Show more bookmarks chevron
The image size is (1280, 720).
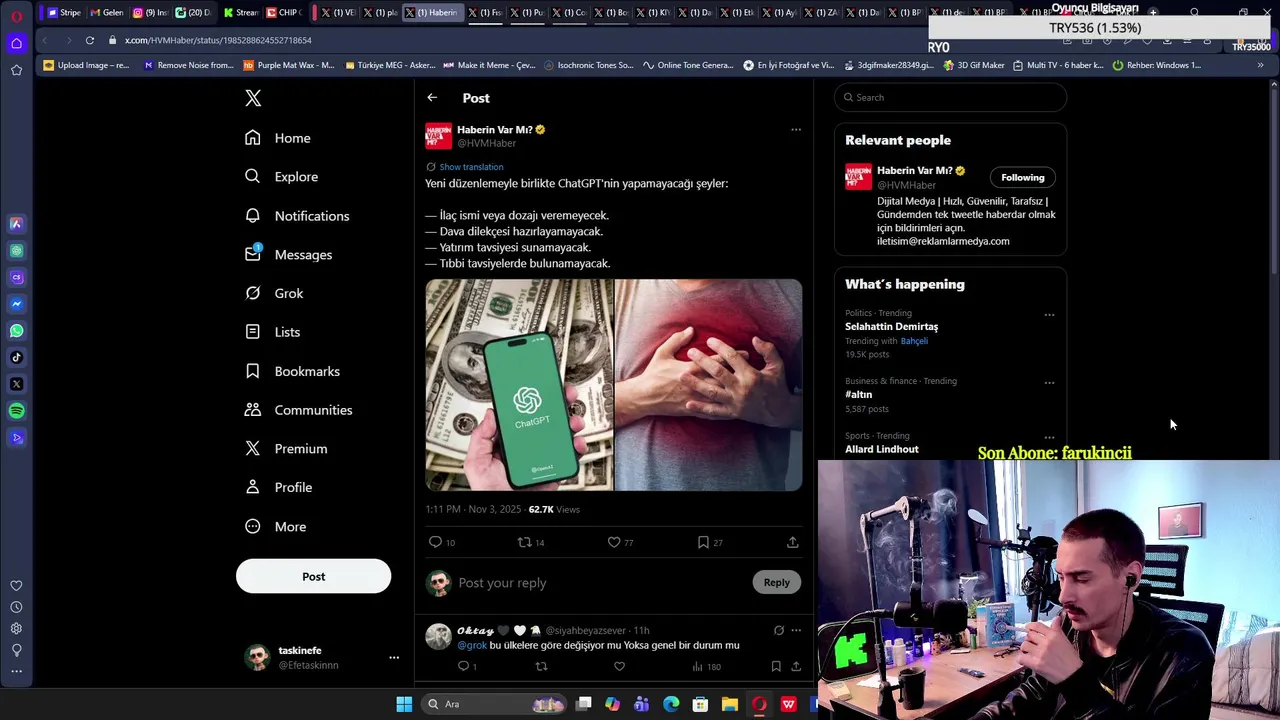(x=1260, y=65)
